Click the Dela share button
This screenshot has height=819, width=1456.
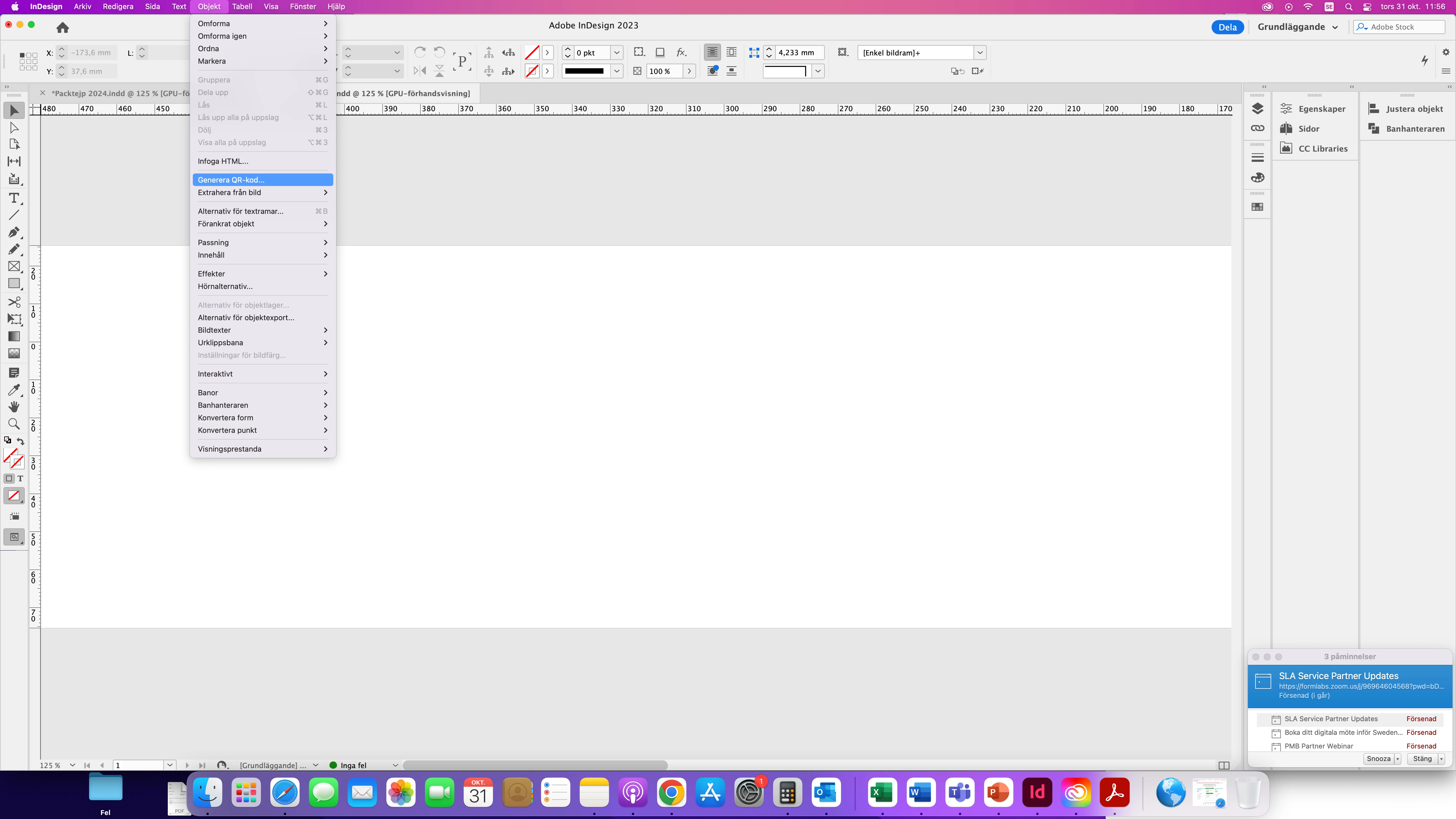1227,27
